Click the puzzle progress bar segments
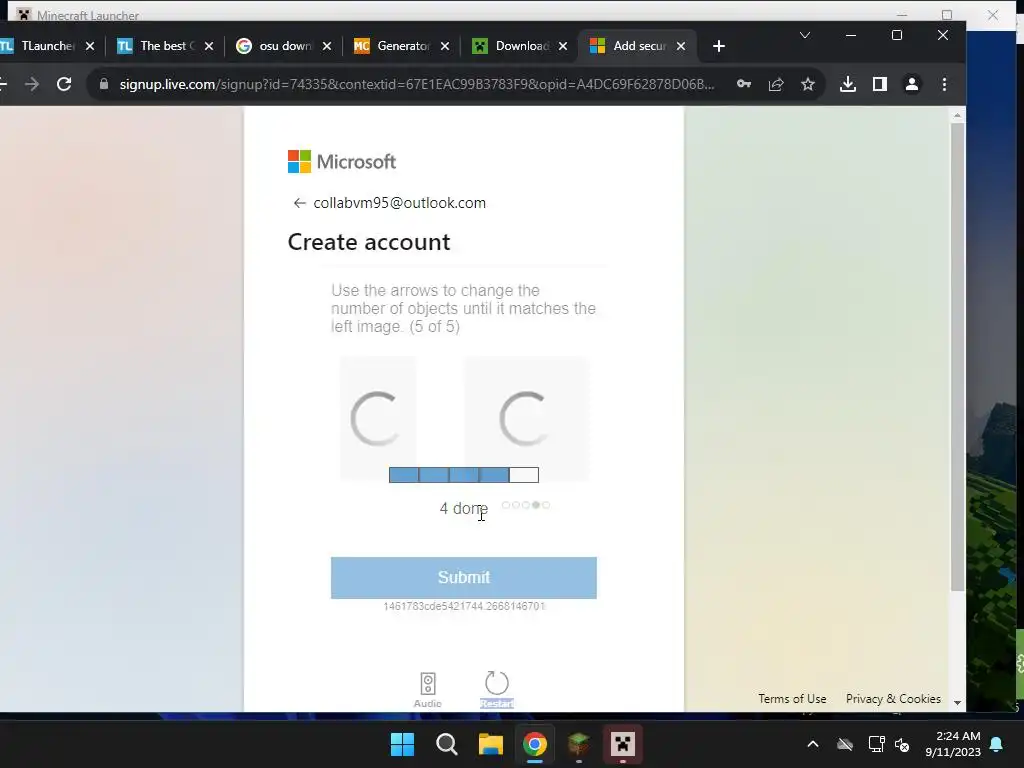Image resolution: width=1024 pixels, height=768 pixels. click(464, 475)
